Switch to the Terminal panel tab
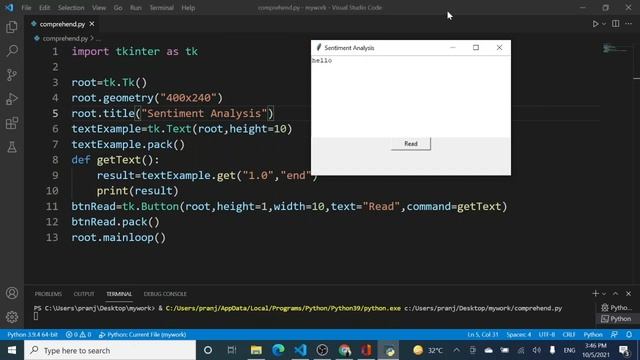Viewport: 640px width, 360px height. (119, 294)
